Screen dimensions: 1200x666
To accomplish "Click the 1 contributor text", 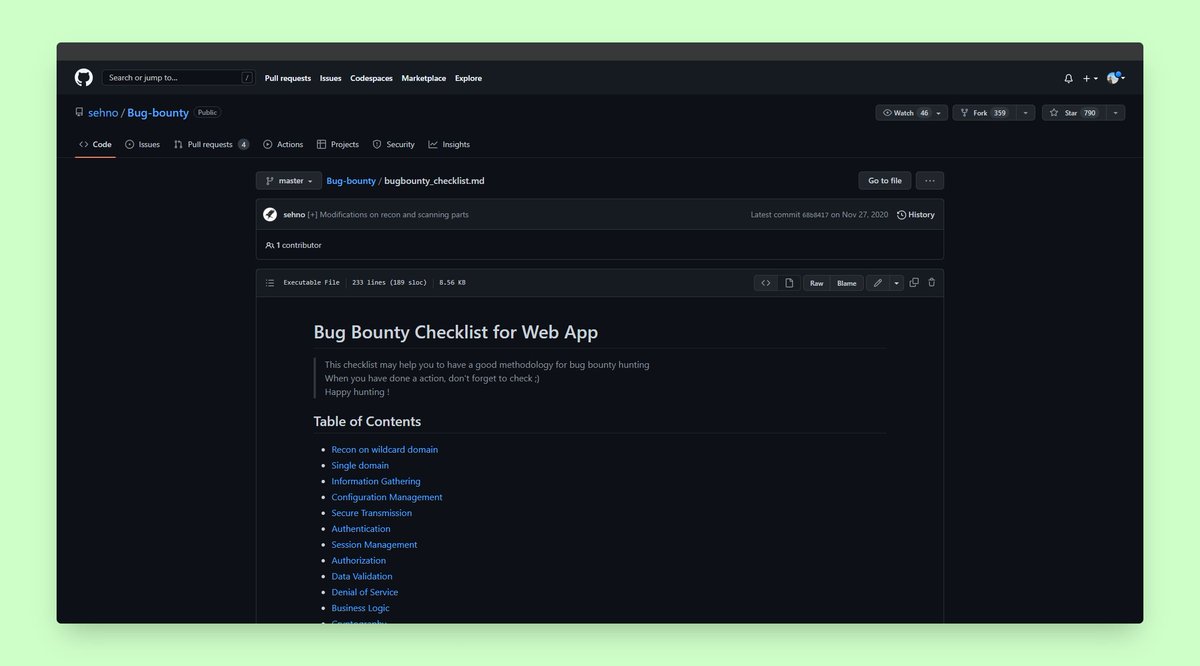I will [294, 245].
